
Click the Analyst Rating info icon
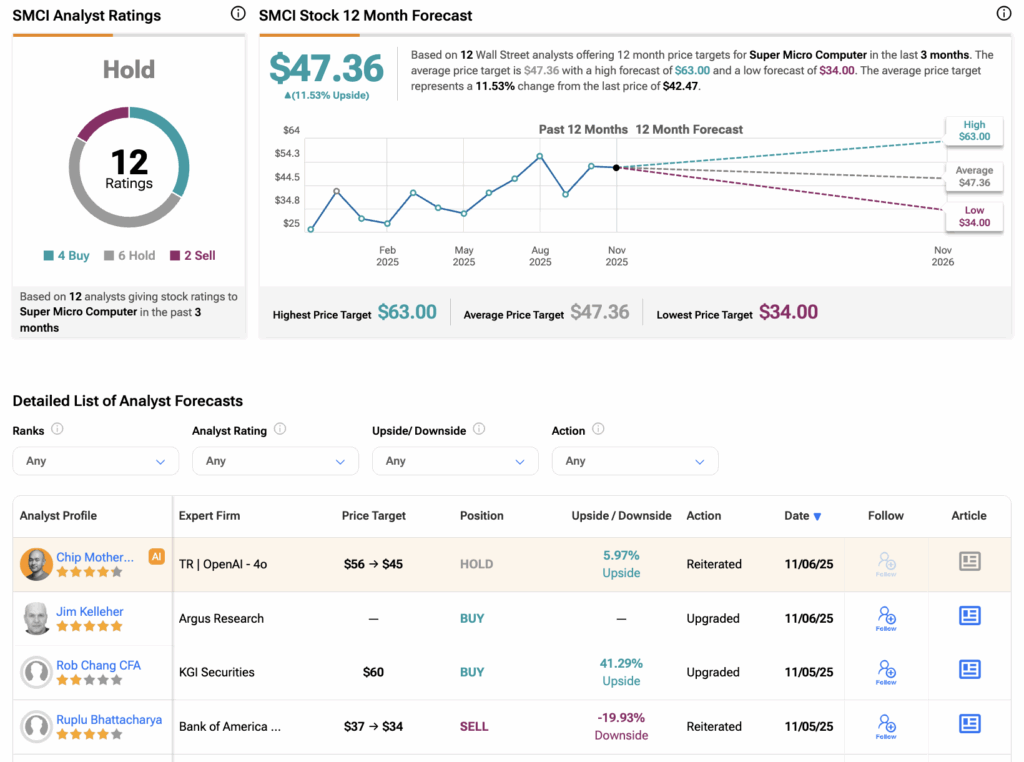pos(280,429)
